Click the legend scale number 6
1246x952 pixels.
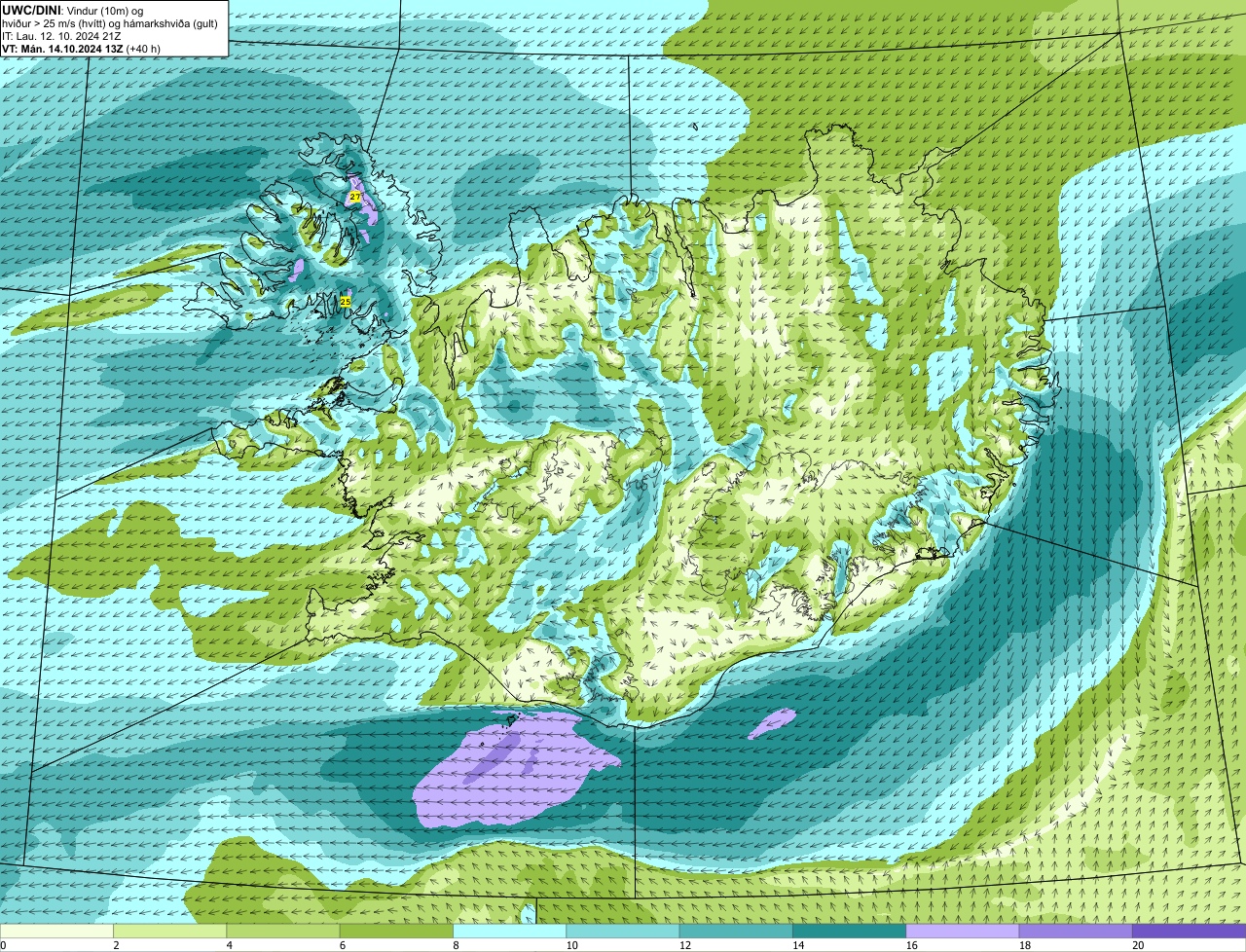(x=342, y=945)
